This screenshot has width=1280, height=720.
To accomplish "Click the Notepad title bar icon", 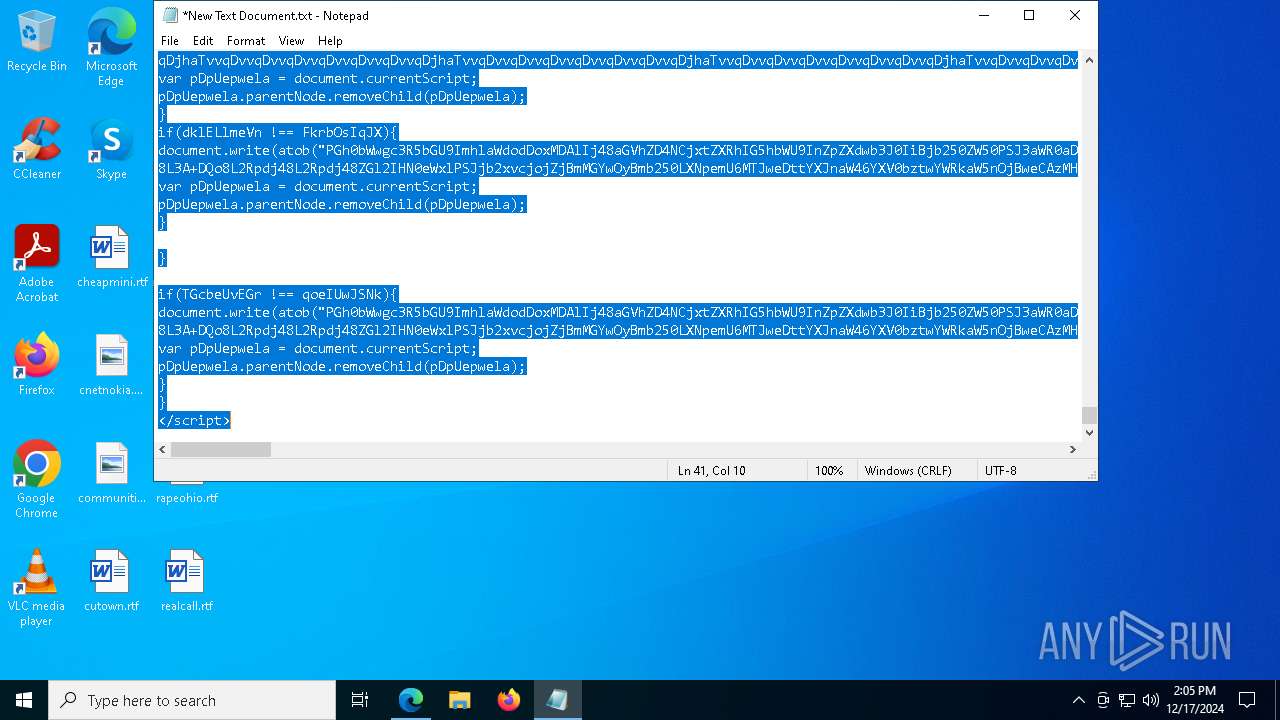I will coord(170,15).
